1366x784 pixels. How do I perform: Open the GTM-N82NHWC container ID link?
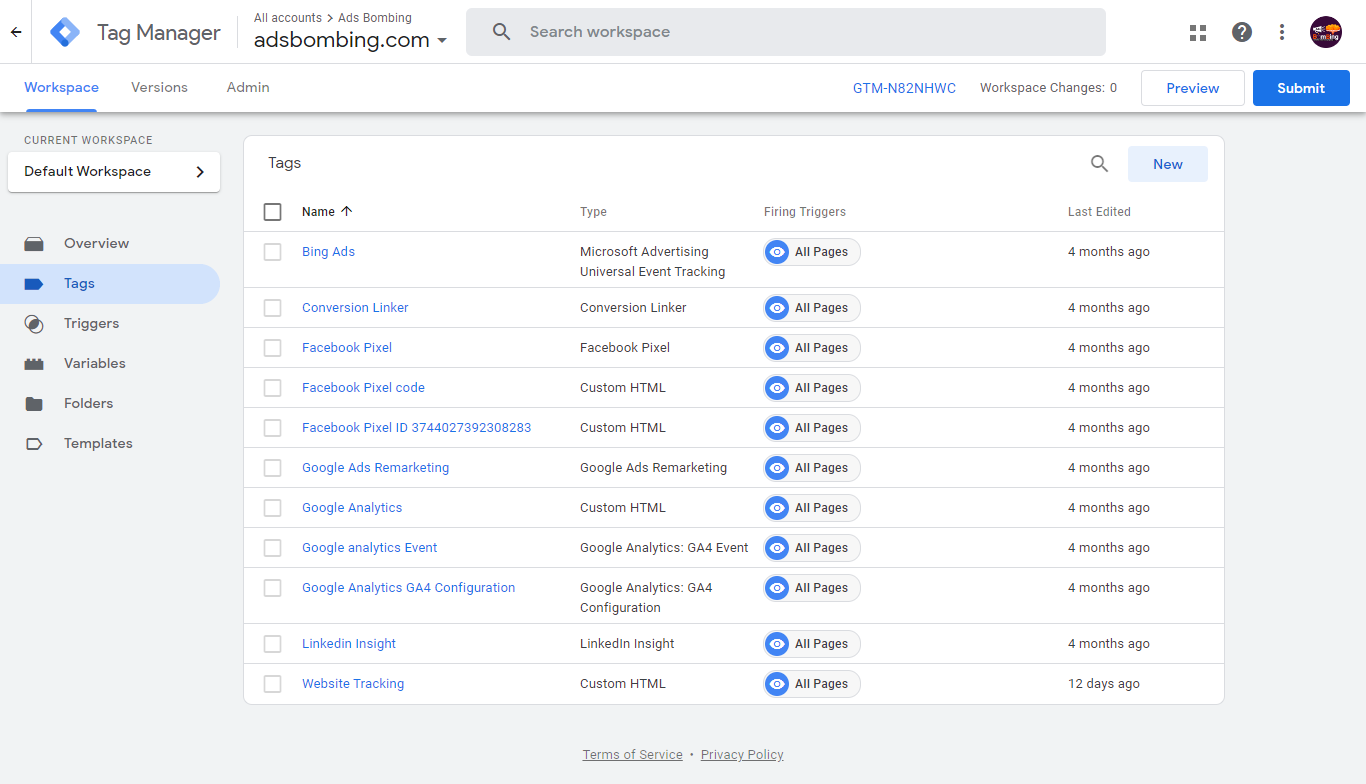coord(905,87)
